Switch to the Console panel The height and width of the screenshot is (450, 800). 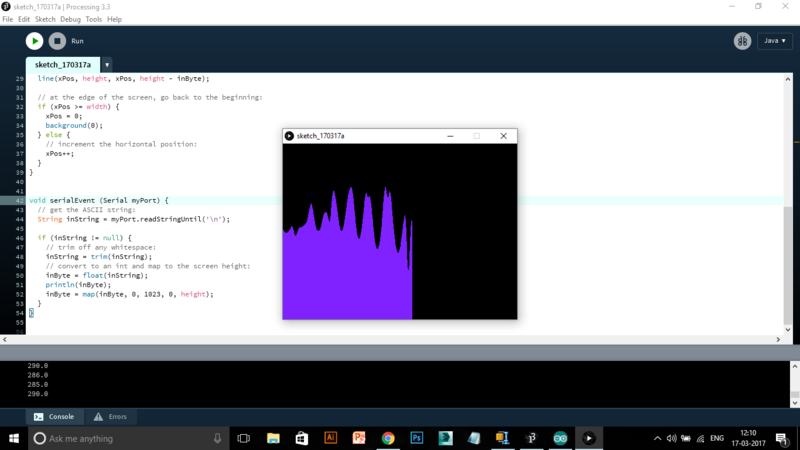coord(54,416)
